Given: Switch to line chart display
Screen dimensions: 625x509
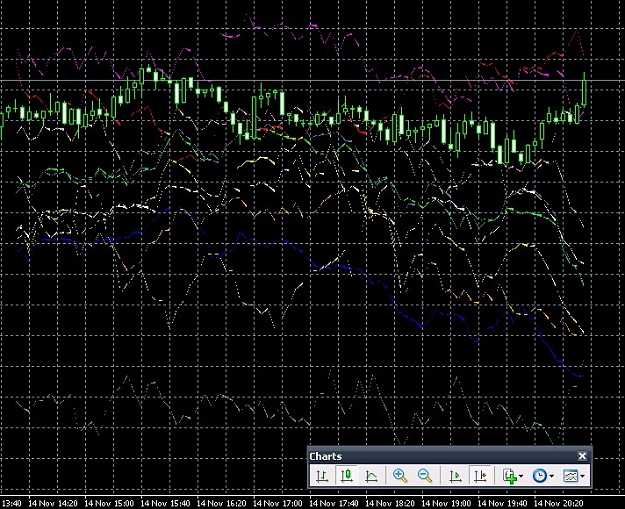Looking at the screenshot, I should (371, 476).
